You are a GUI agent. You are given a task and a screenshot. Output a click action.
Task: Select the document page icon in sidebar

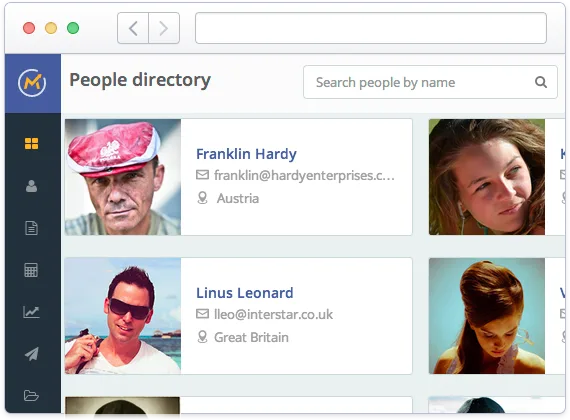[31, 228]
